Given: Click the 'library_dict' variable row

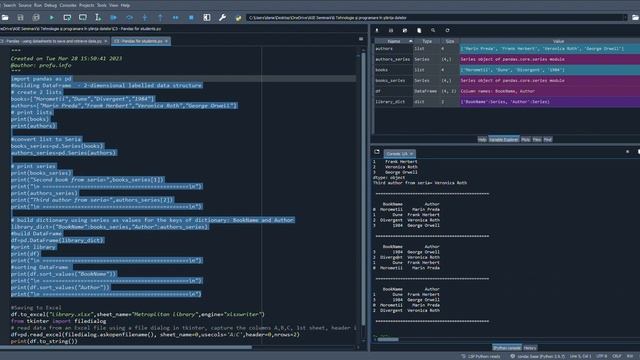Looking at the screenshot, I should (x=507, y=102).
